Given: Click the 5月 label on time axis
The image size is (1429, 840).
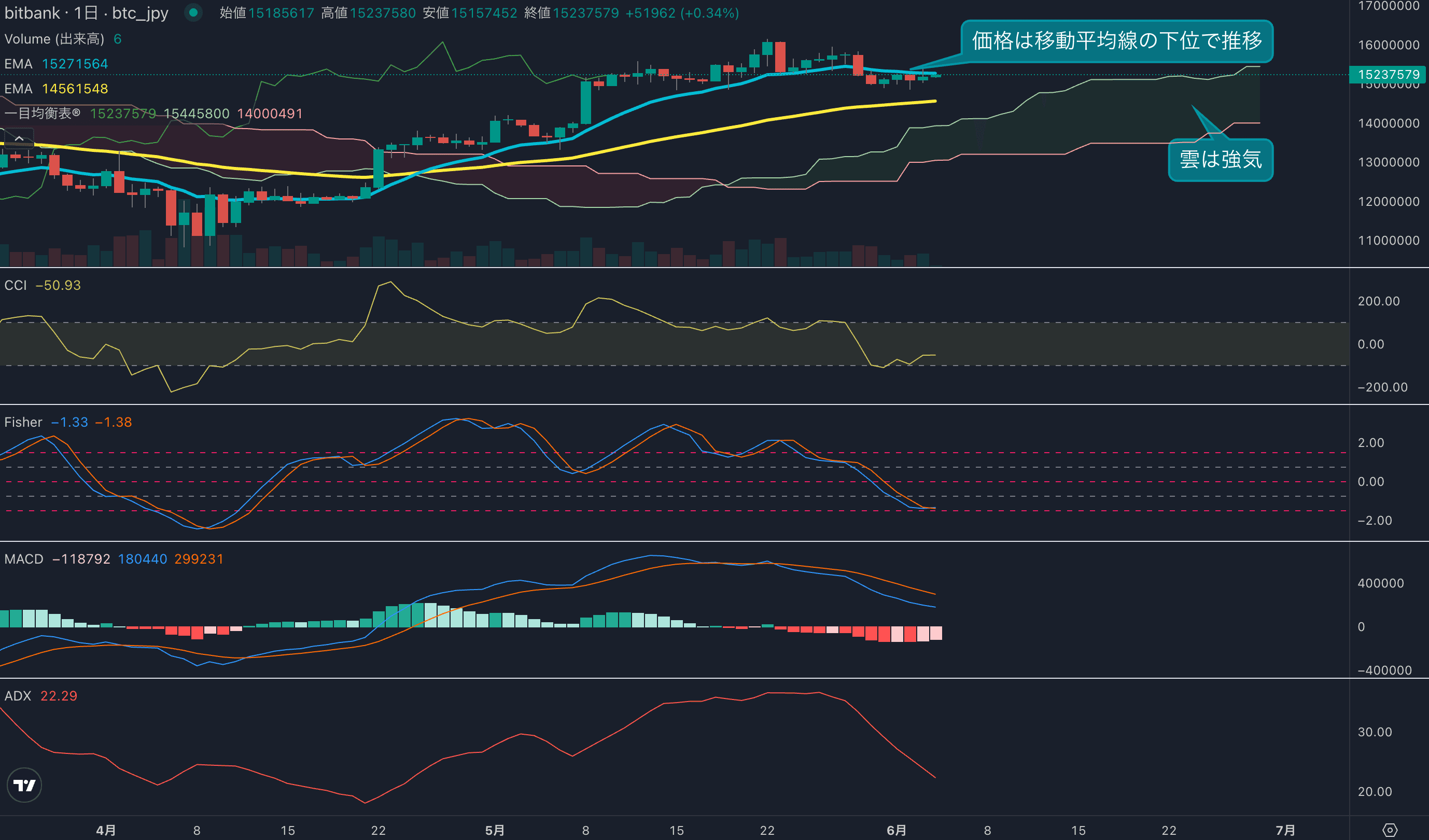Looking at the screenshot, I should click(x=495, y=830).
